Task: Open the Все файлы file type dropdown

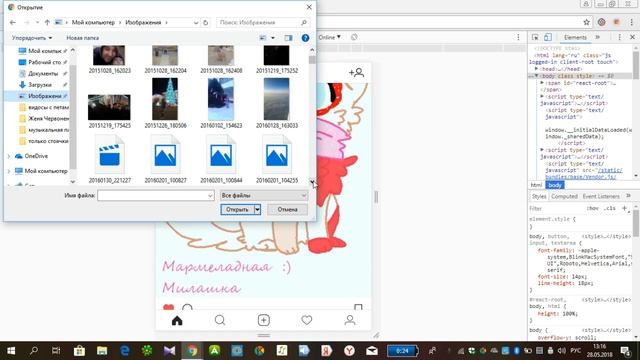Action: [x=264, y=196]
